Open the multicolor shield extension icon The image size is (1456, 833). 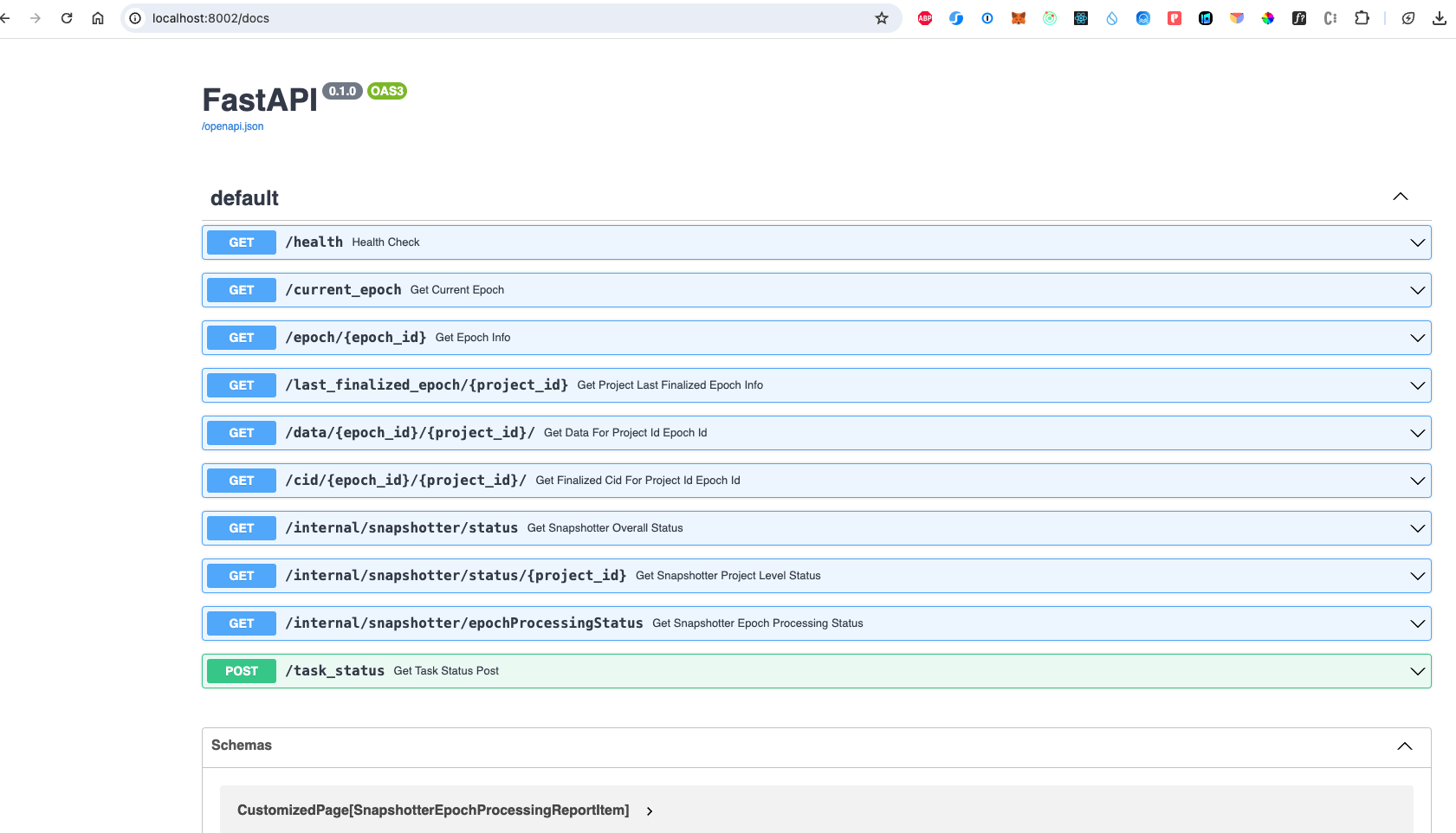coord(1237,18)
